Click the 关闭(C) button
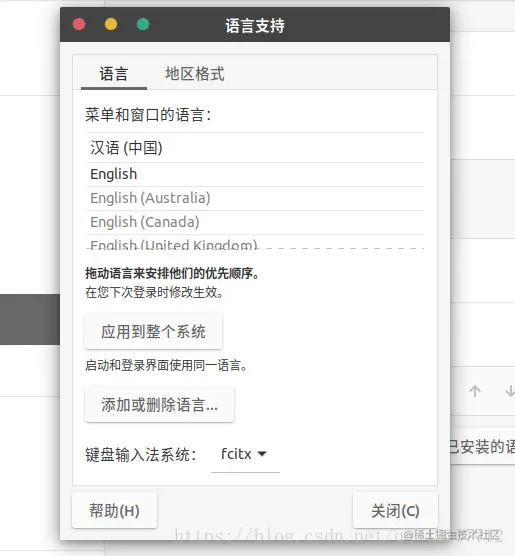This screenshot has width=515, height=556. [x=395, y=511]
